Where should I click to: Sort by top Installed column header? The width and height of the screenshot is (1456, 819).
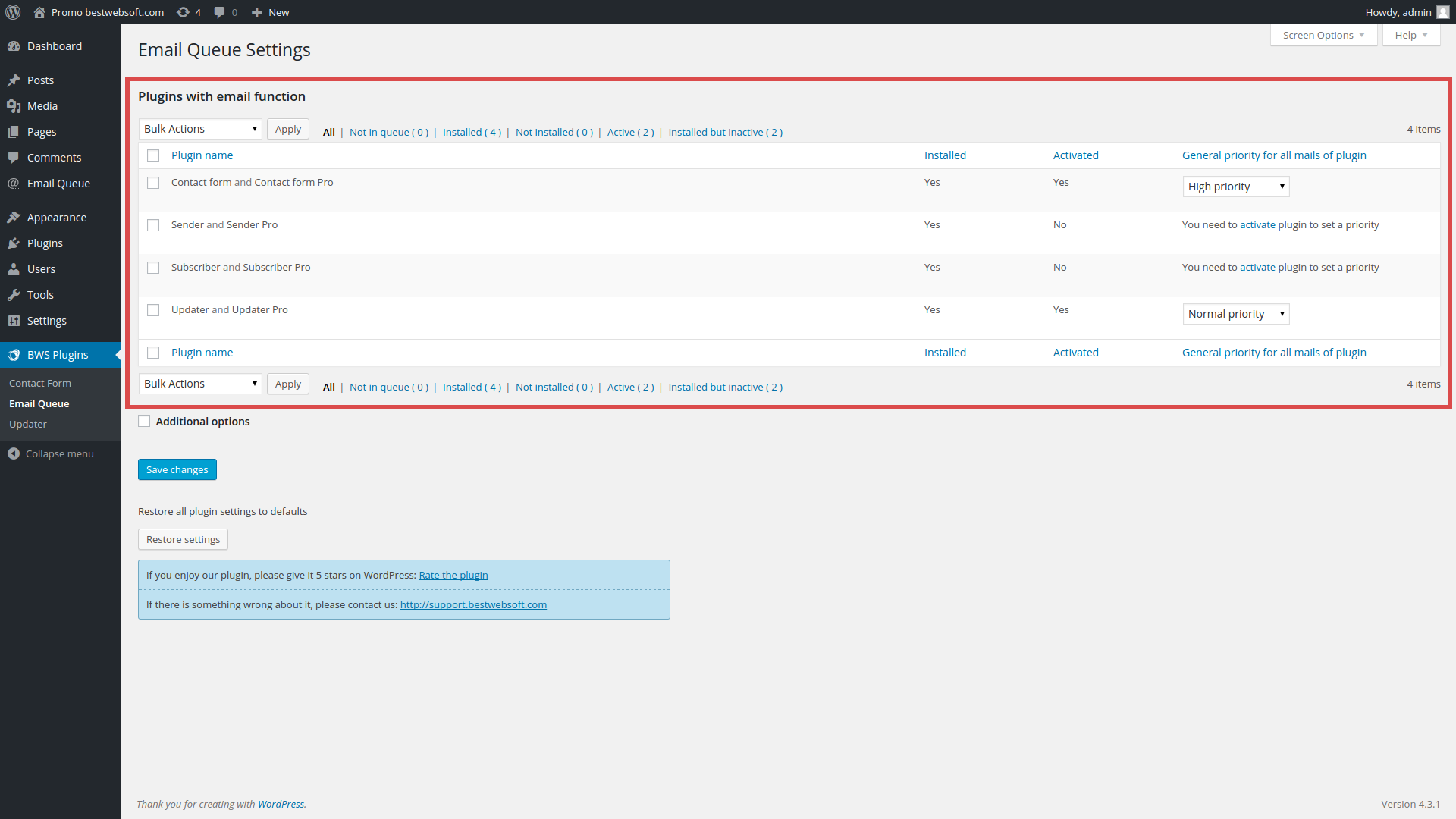click(945, 155)
